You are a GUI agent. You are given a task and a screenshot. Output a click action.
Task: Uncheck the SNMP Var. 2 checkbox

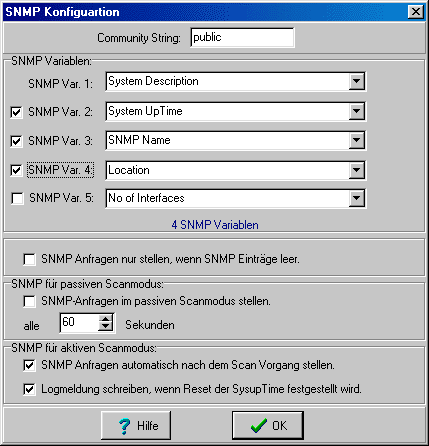click(x=16, y=112)
